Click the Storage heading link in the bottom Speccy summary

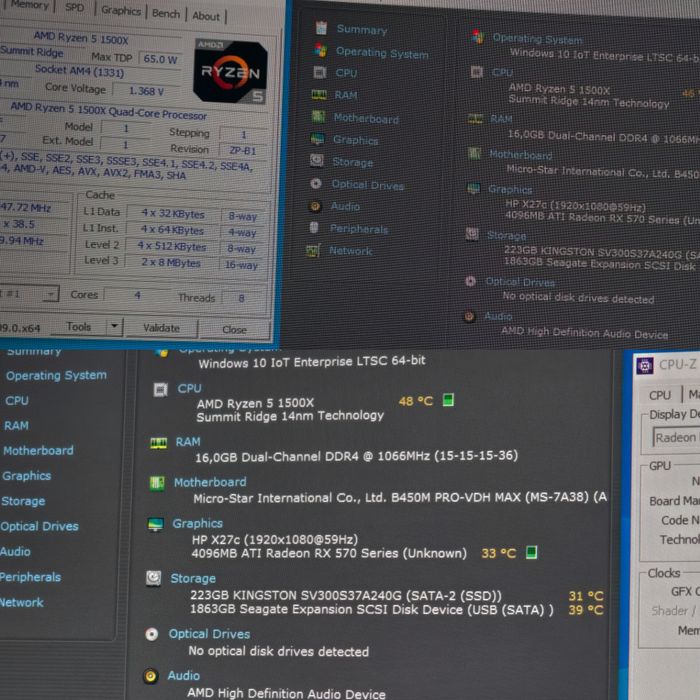pyautogui.click(x=193, y=579)
